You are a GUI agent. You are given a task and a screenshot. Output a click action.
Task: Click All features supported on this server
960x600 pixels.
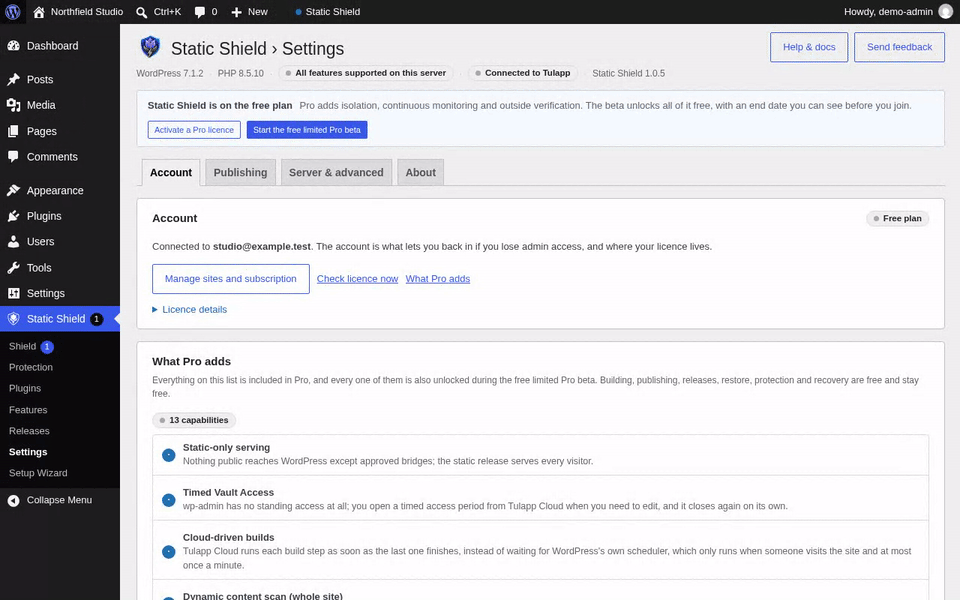tap(366, 73)
